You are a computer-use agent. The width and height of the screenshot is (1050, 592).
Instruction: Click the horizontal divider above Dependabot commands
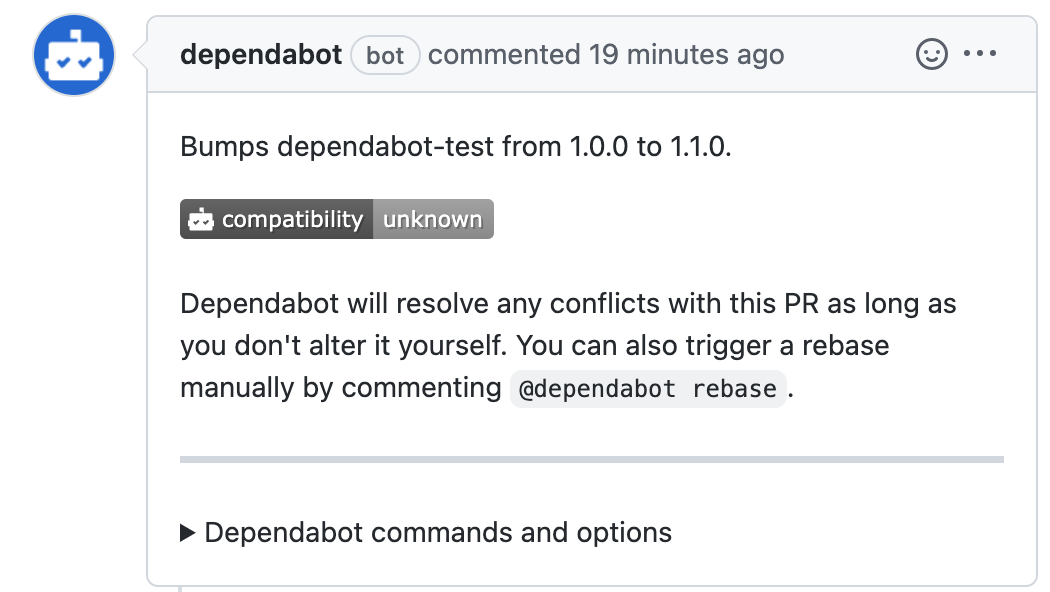pos(592,459)
